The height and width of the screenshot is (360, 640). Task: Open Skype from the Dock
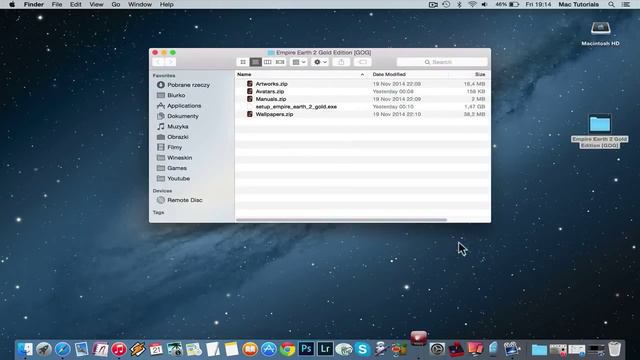click(x=362, y=349)
